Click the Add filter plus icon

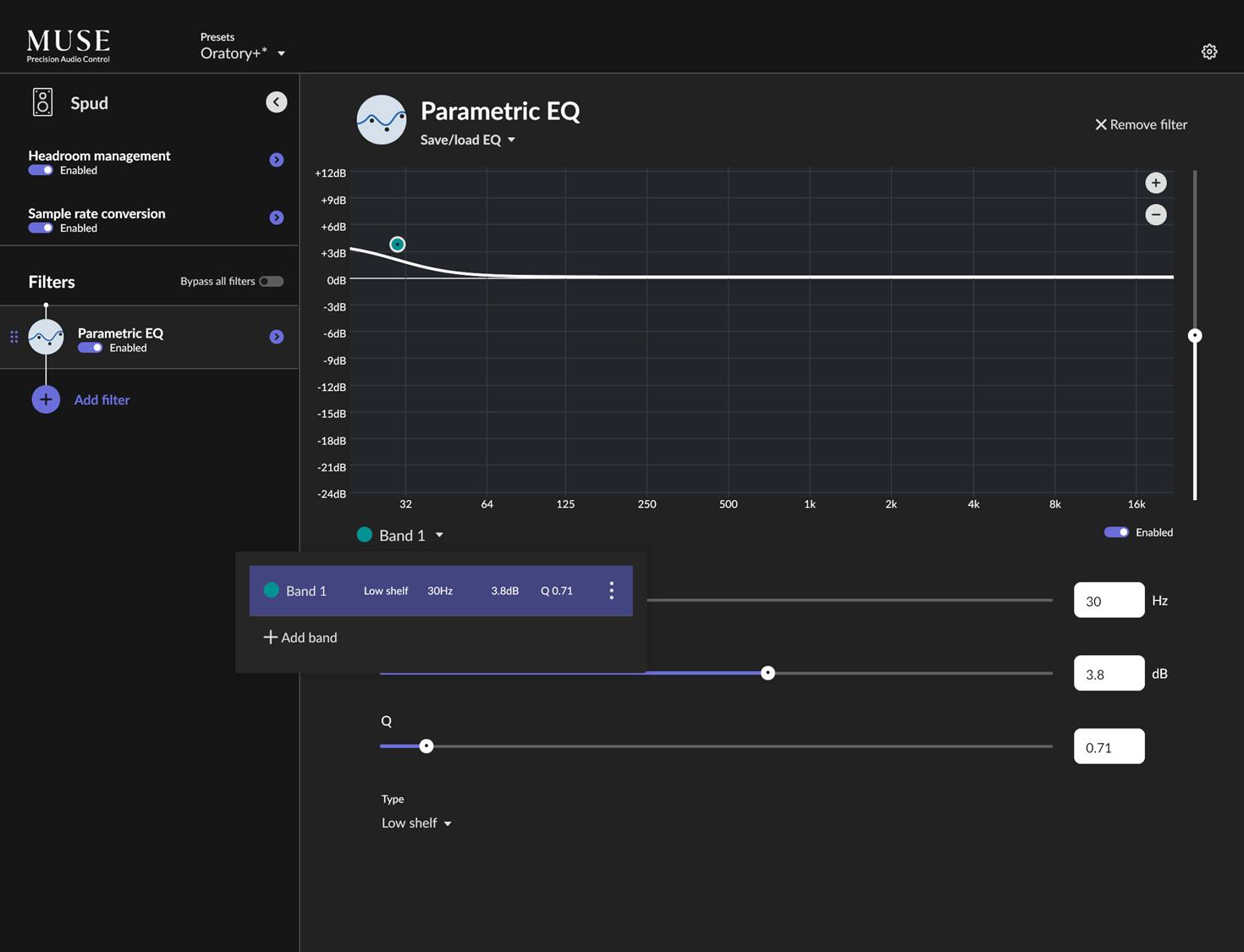[46, 399]
